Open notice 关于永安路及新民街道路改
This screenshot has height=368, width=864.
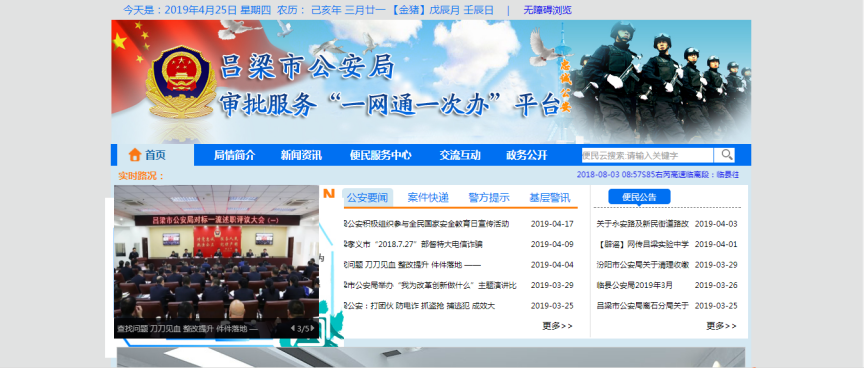click(642, 224)
